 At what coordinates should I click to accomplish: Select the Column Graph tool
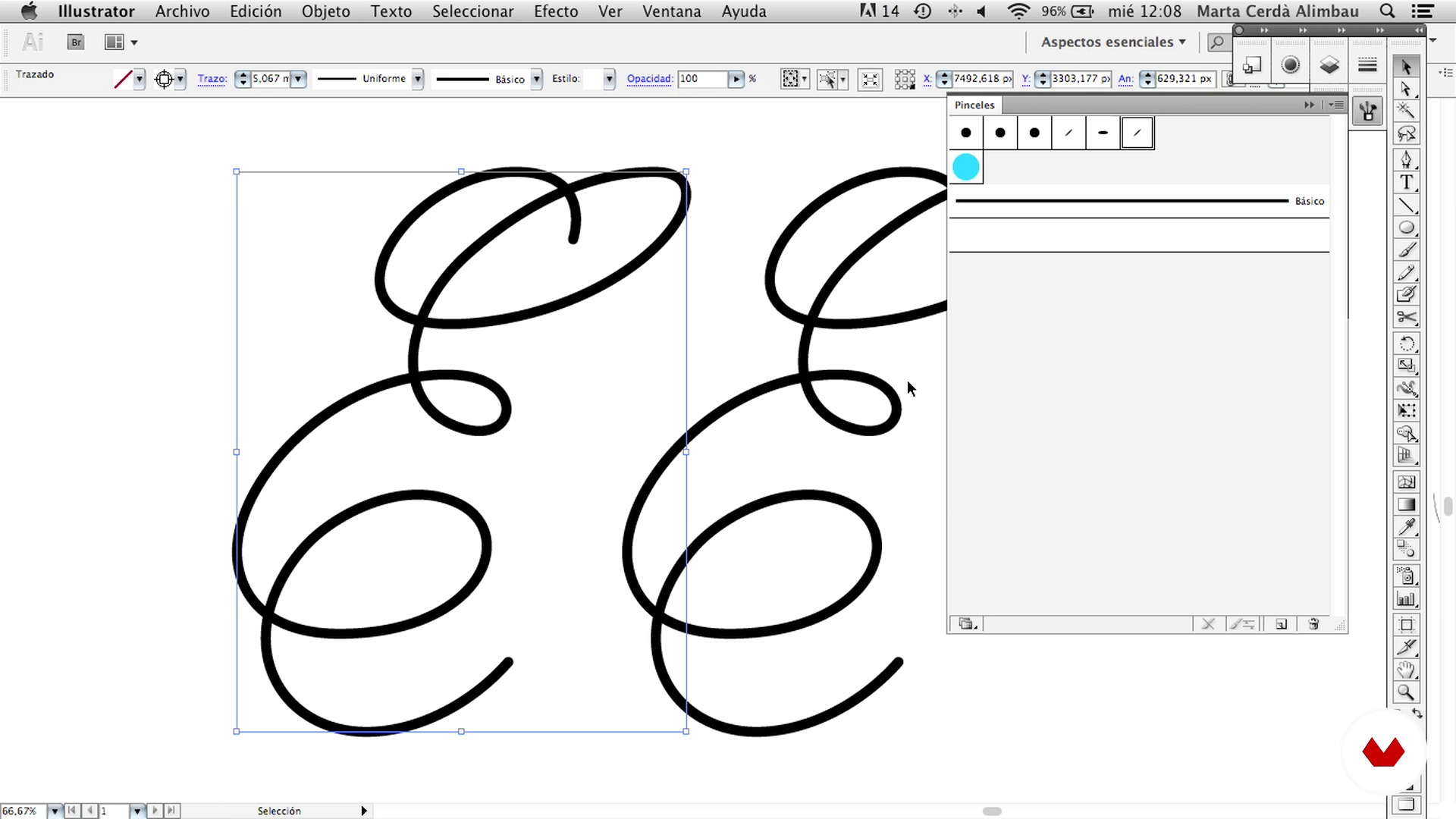1407,598
